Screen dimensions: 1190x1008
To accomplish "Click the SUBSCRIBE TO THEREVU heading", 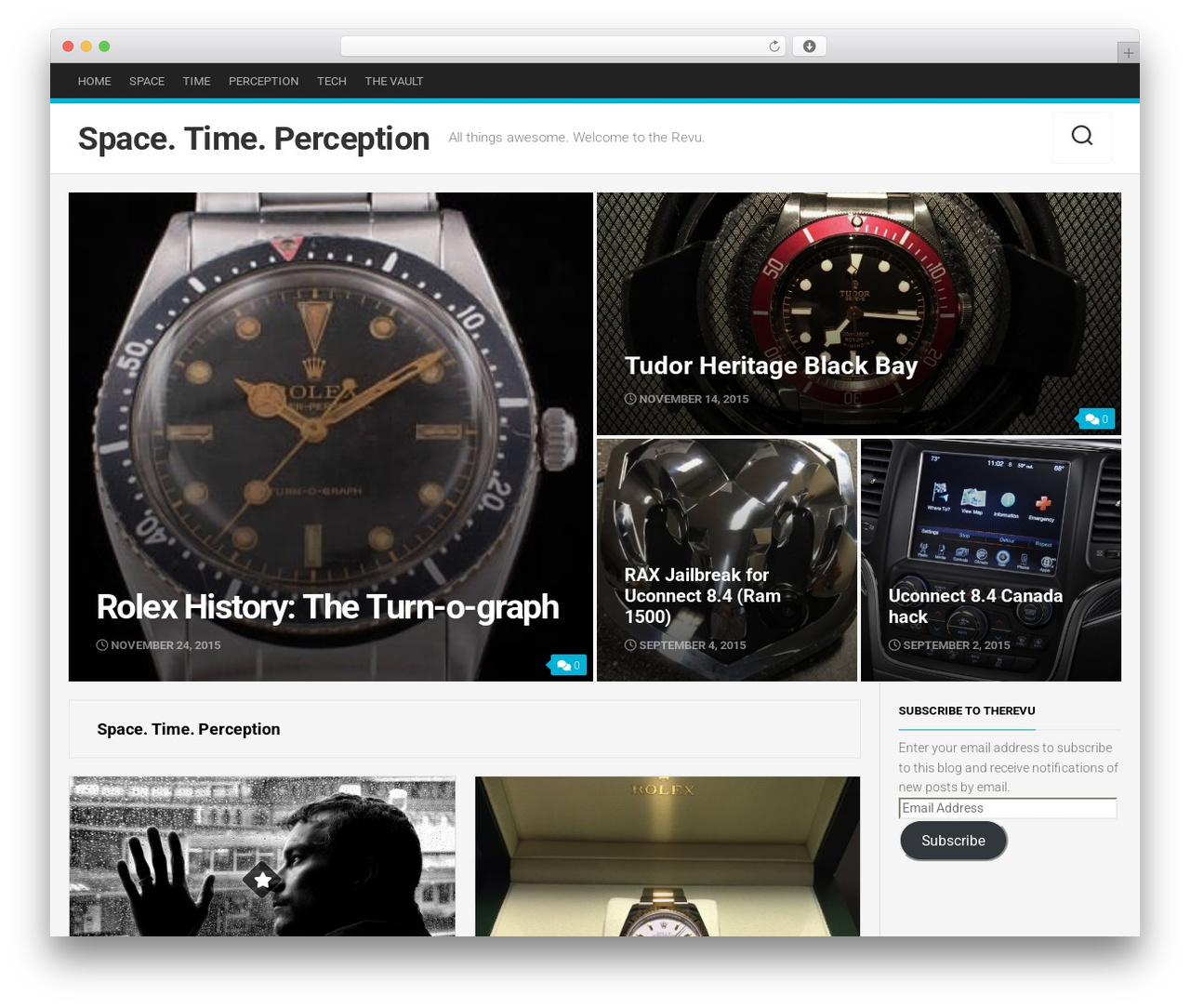I will [967, 710].
